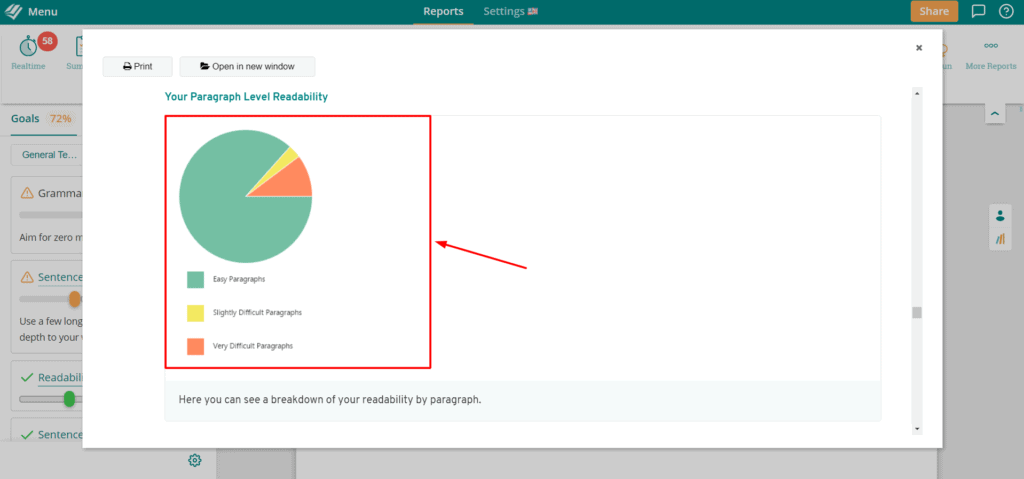Click the Very Difficult Paragraphs orange swatch
Viewport: 1024px width, 479px height.
point(195,346)
